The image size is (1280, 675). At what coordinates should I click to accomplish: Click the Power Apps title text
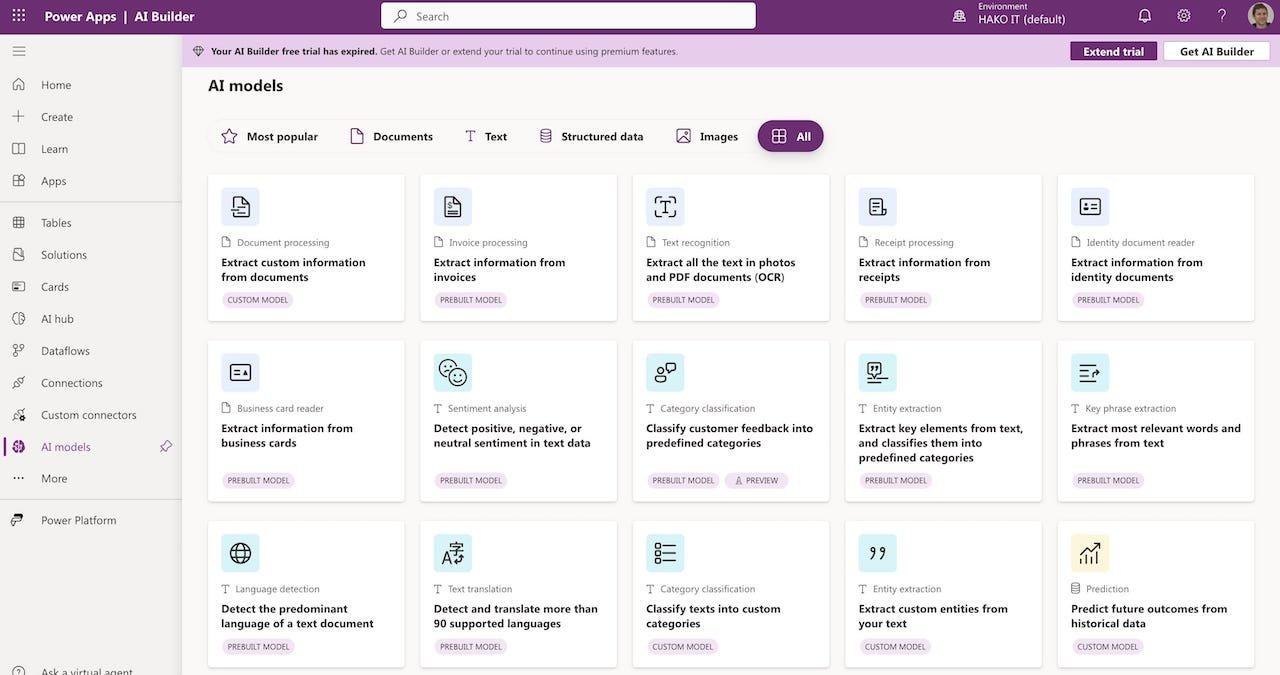tap(80, 16)
